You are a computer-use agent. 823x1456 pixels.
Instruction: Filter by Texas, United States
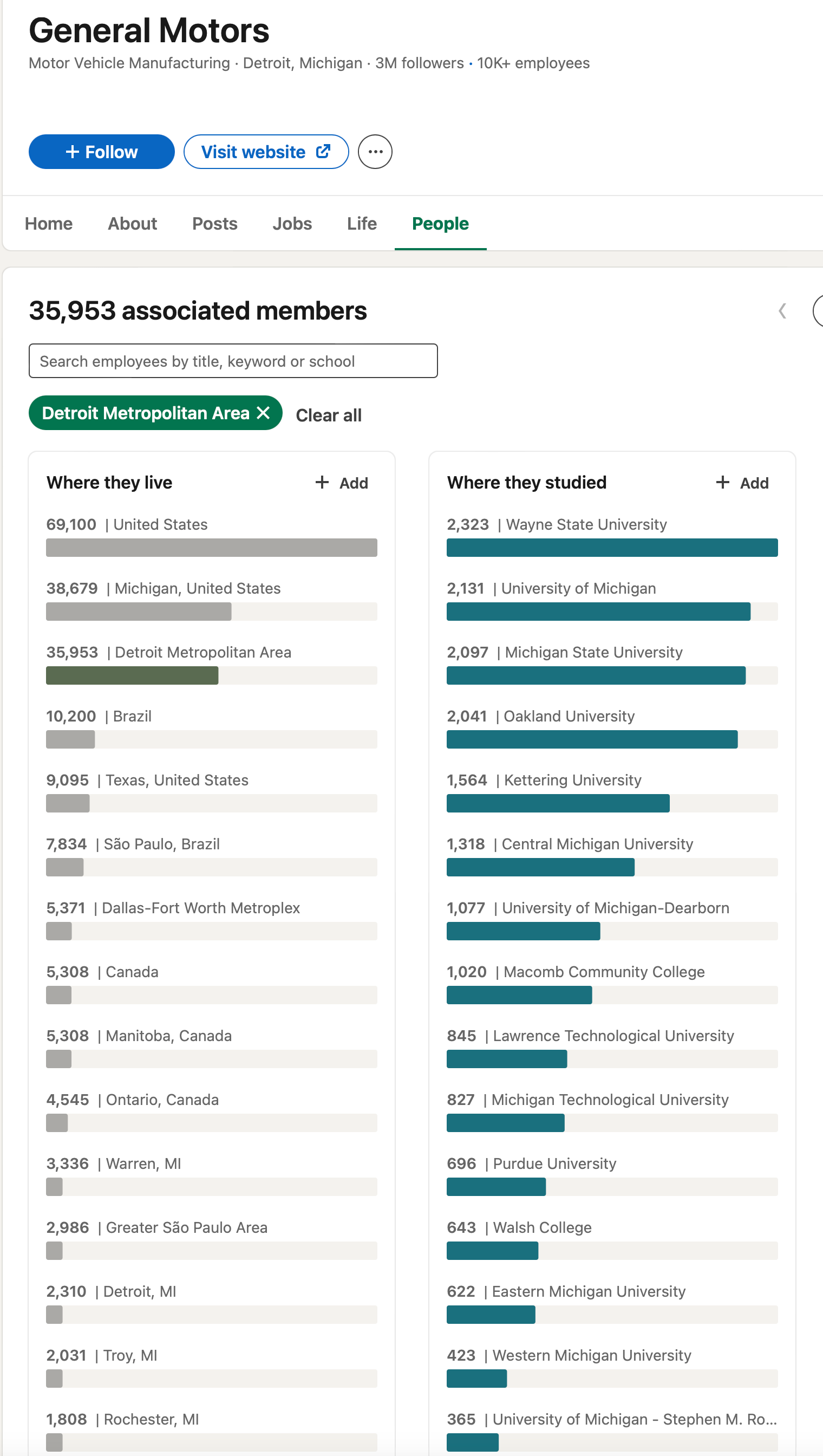211,791
